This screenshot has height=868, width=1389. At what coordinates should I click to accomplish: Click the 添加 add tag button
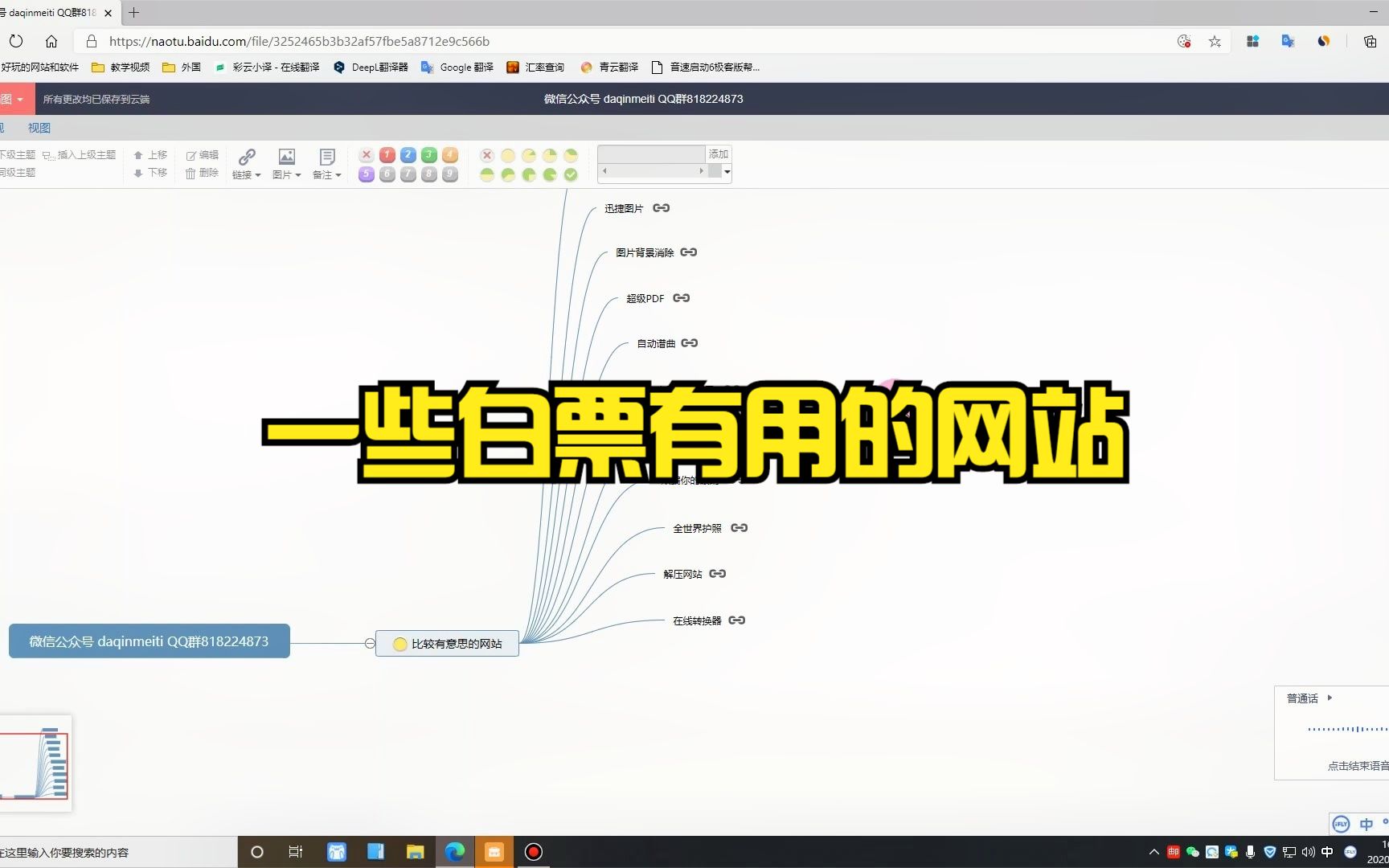[718, 154]
